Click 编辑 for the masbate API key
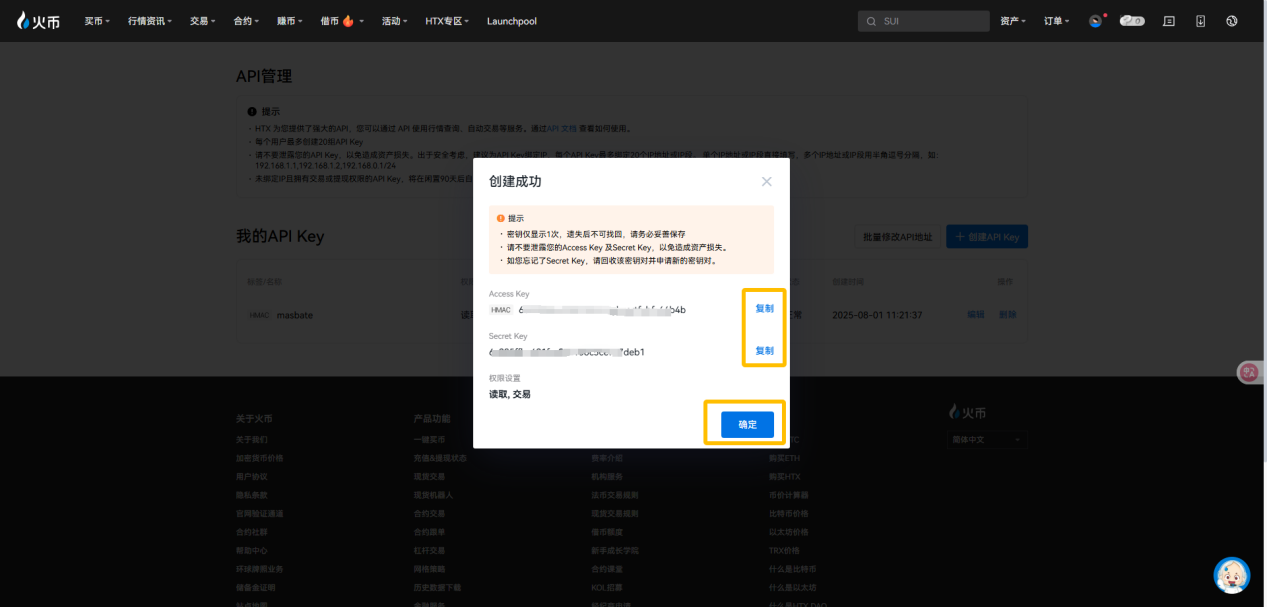Viewport: 1267px width, 607px height. pyautogui.click(x=976, y=314)
